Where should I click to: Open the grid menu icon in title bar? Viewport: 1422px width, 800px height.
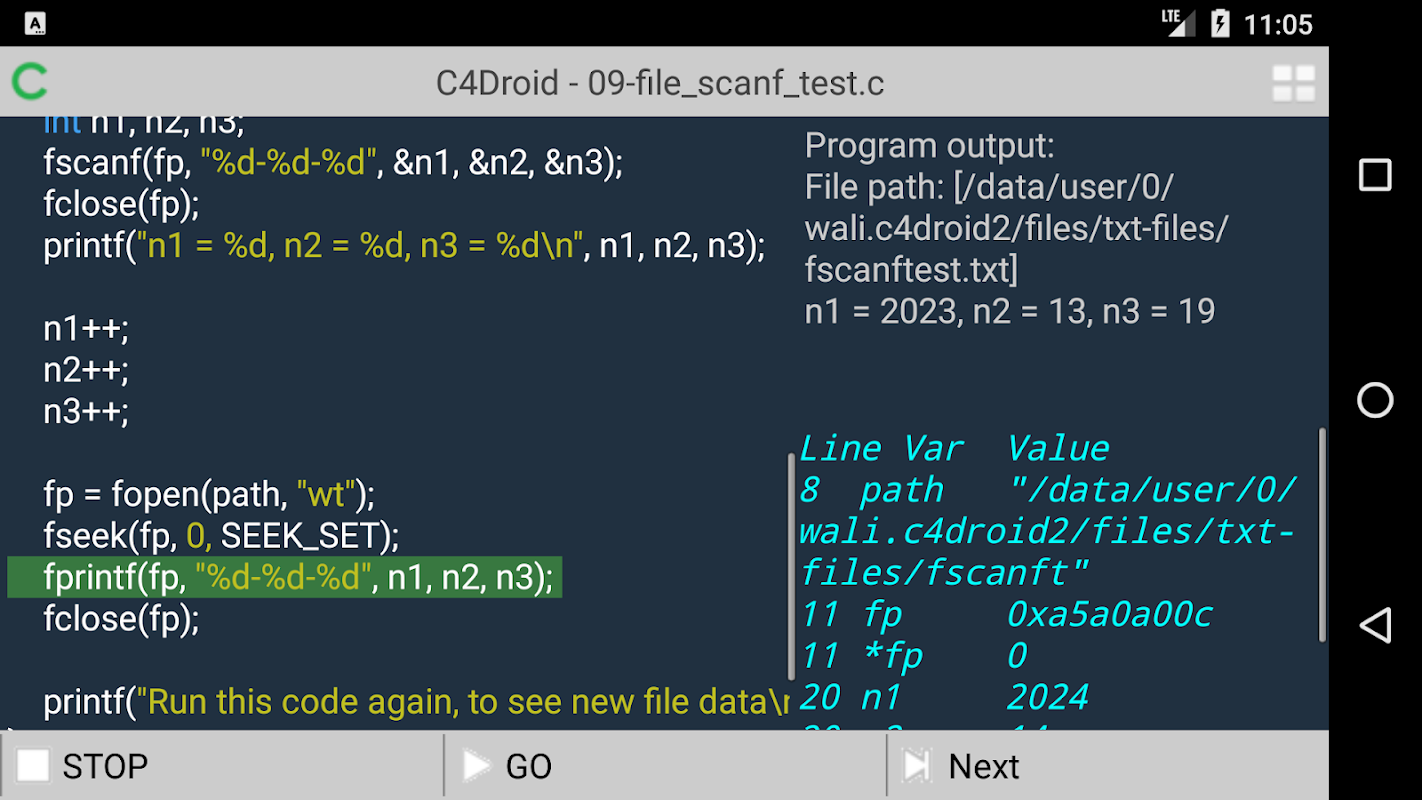(1293, 84)
